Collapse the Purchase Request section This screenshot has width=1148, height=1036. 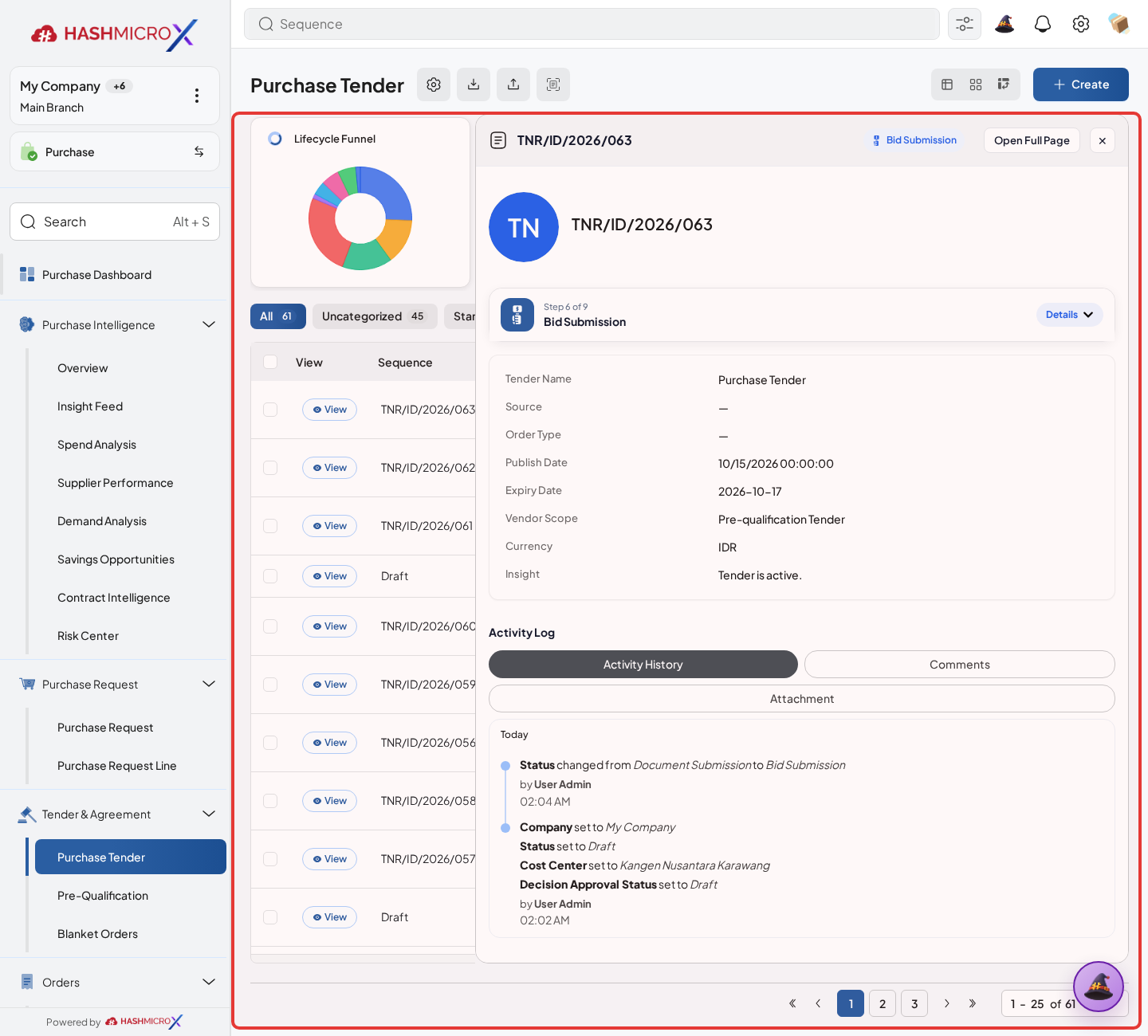pyautogui.click(x=209, y=684)
